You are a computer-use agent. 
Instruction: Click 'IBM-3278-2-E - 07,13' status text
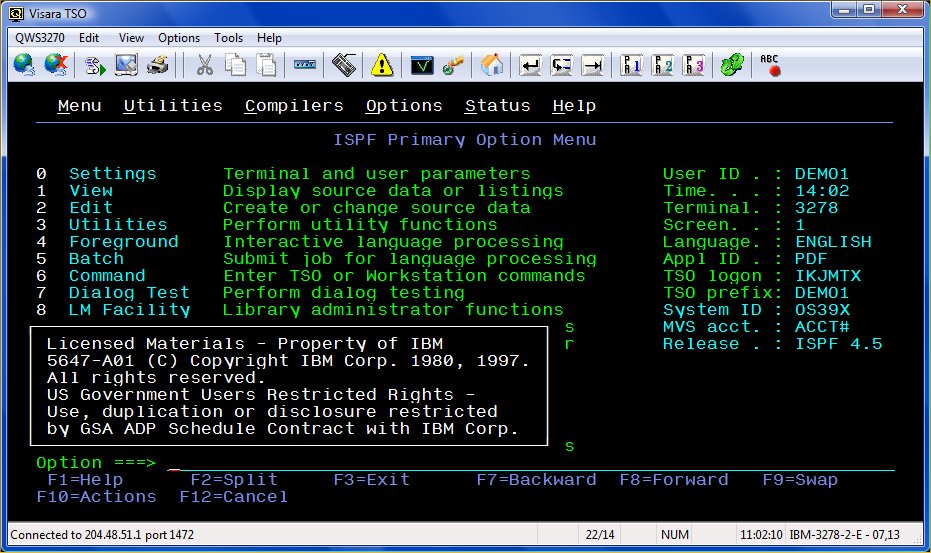[844, 535]
